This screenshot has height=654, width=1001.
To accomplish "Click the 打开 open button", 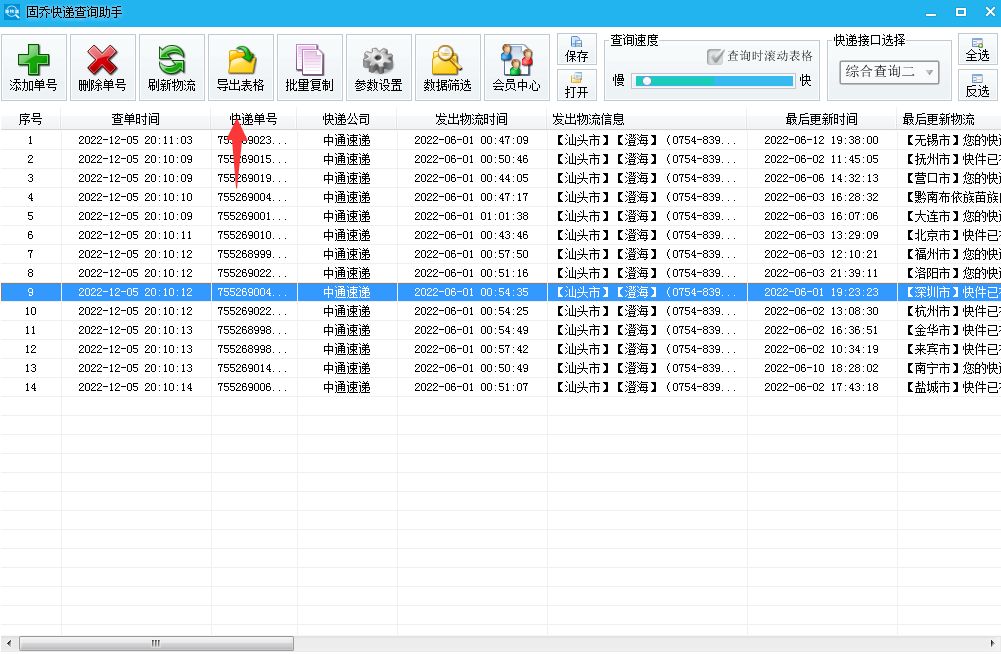I will pos(576,85).
